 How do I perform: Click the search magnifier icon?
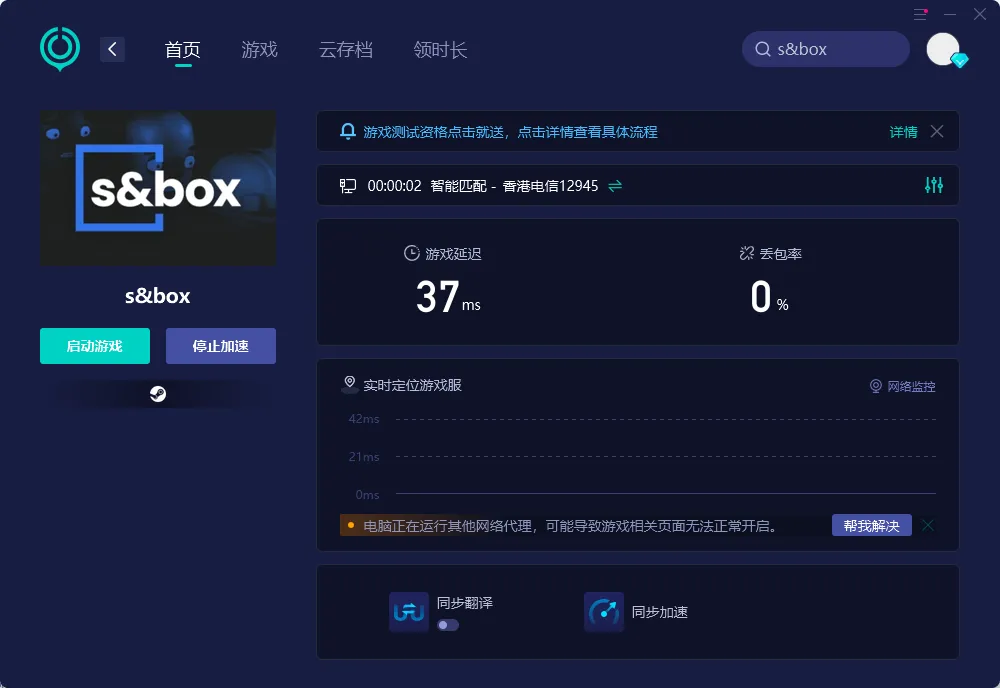pyautogui.click(x=763, y=49)
